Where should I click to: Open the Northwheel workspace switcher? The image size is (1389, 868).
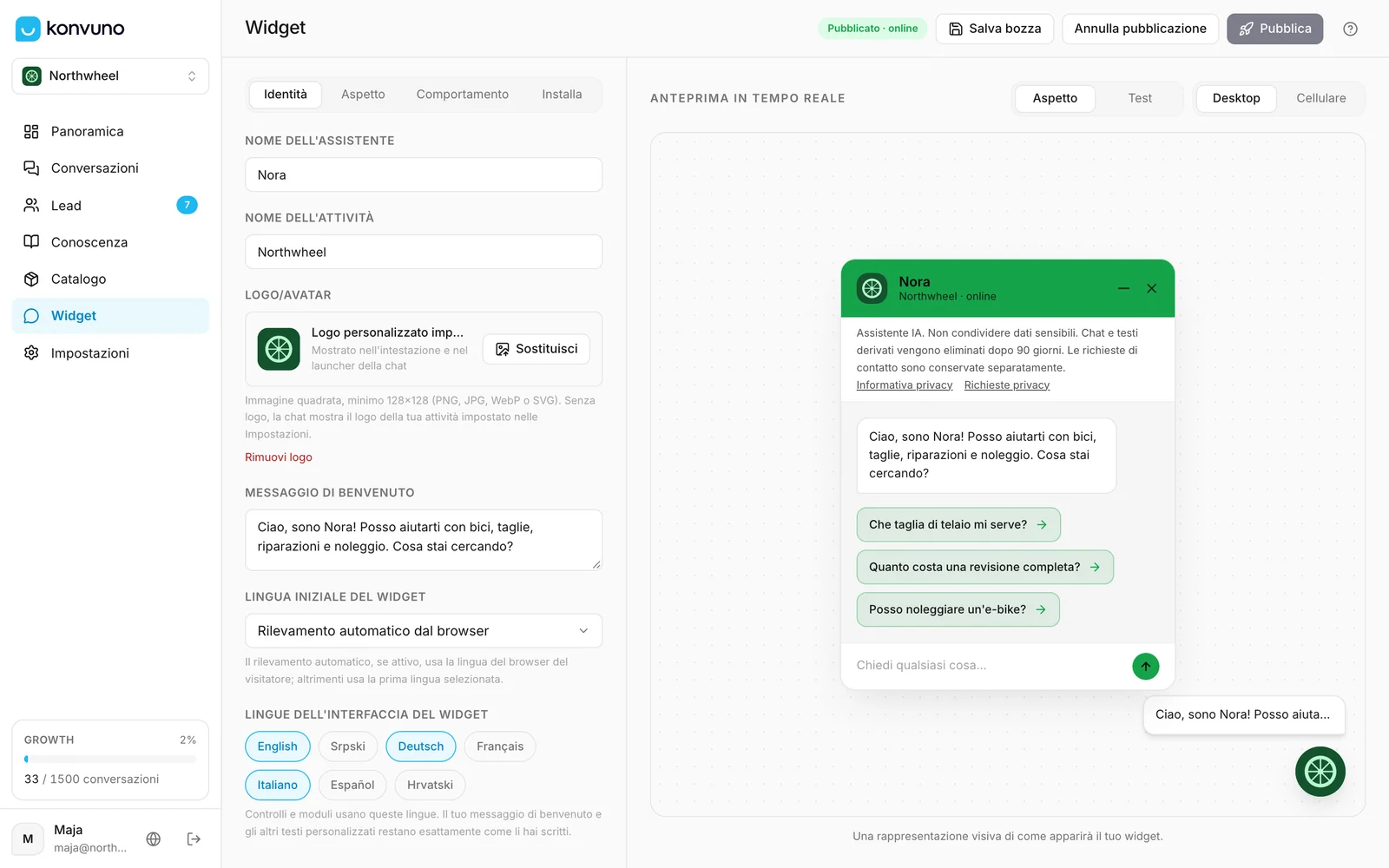110,76
